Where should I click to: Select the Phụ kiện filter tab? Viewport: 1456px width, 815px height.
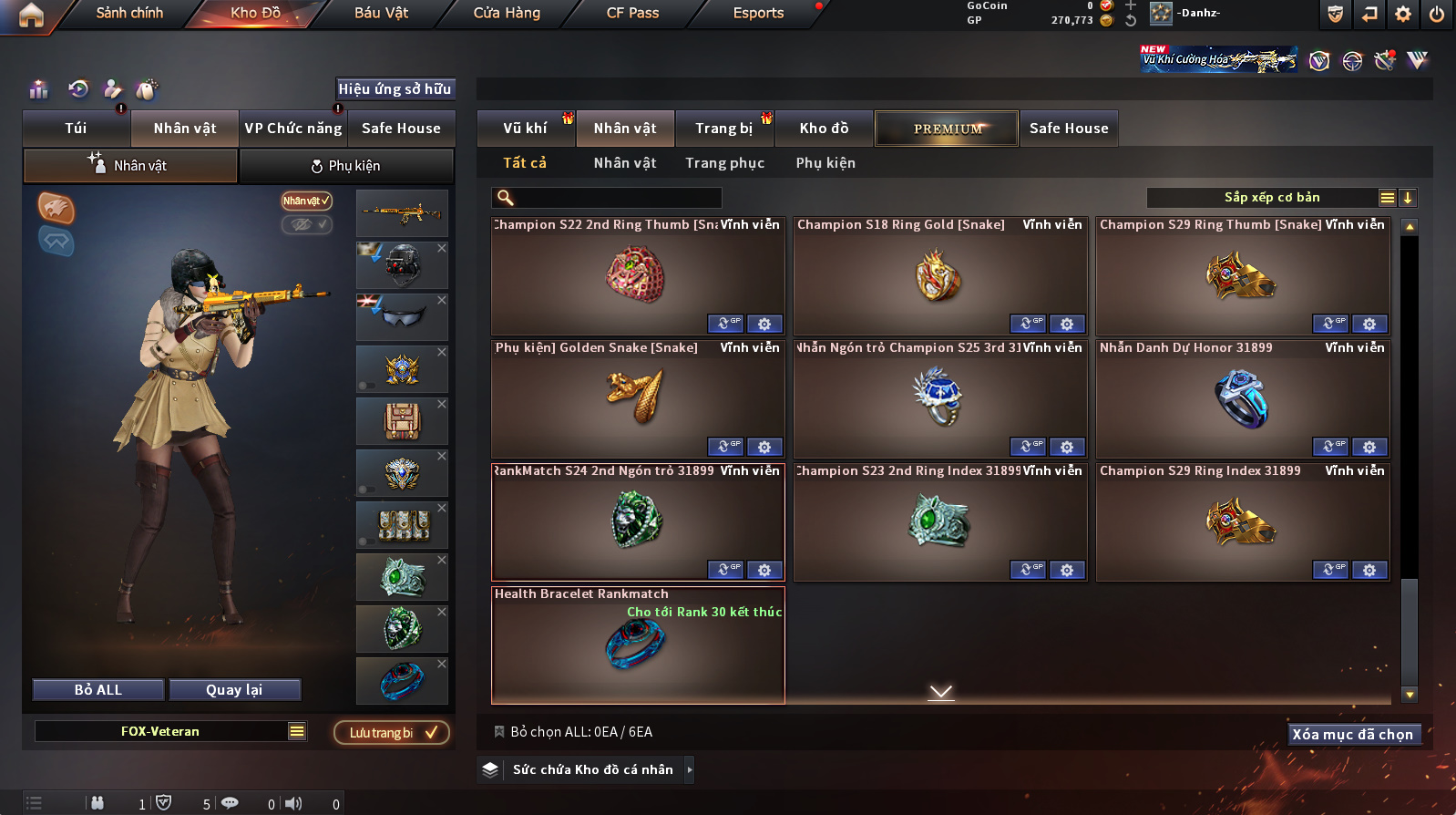(x=825, y=163)
